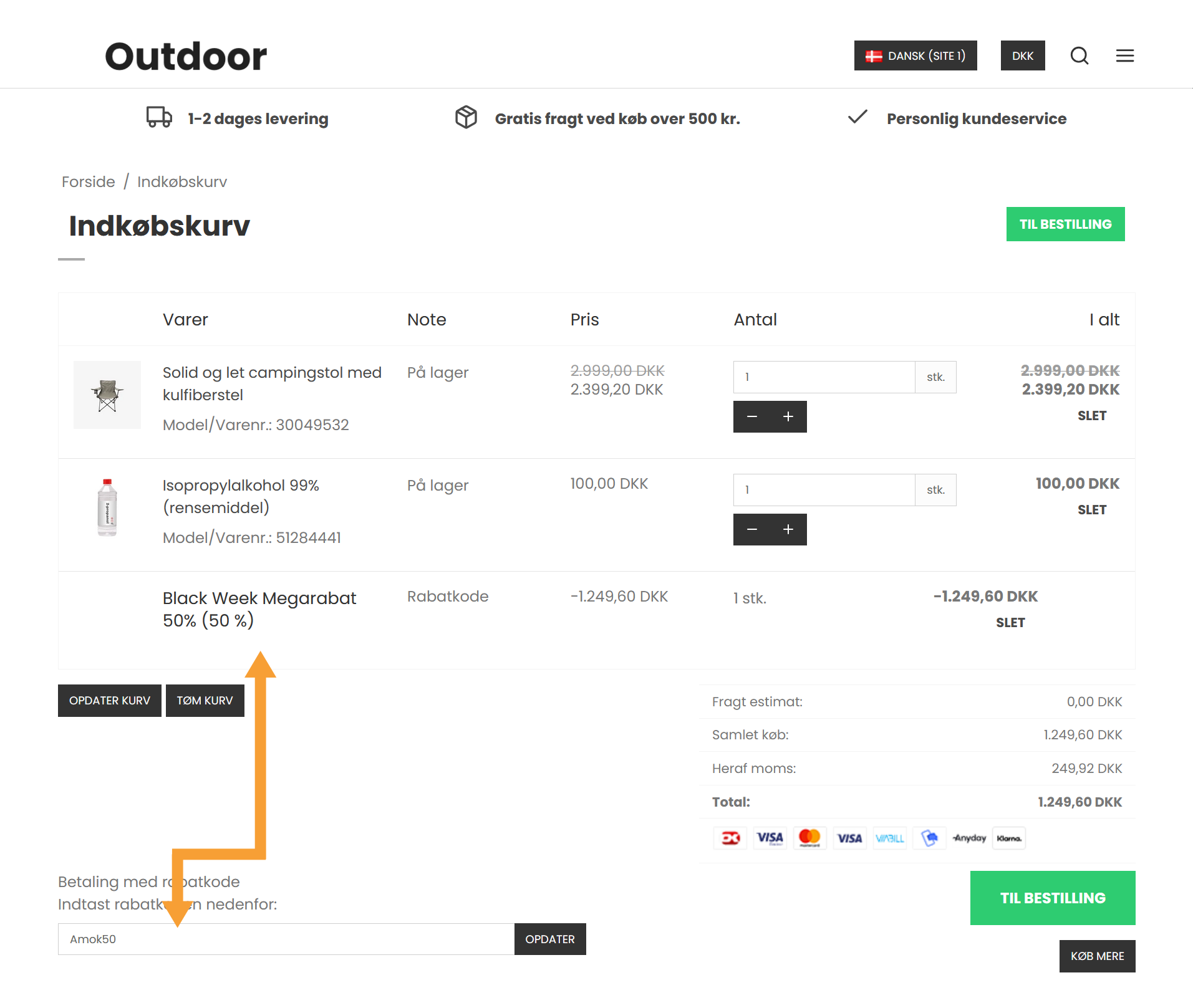This screenshot has height=1008, width=1193.
Task: Open the search magnifier icon
Action: coord(1079,56)
